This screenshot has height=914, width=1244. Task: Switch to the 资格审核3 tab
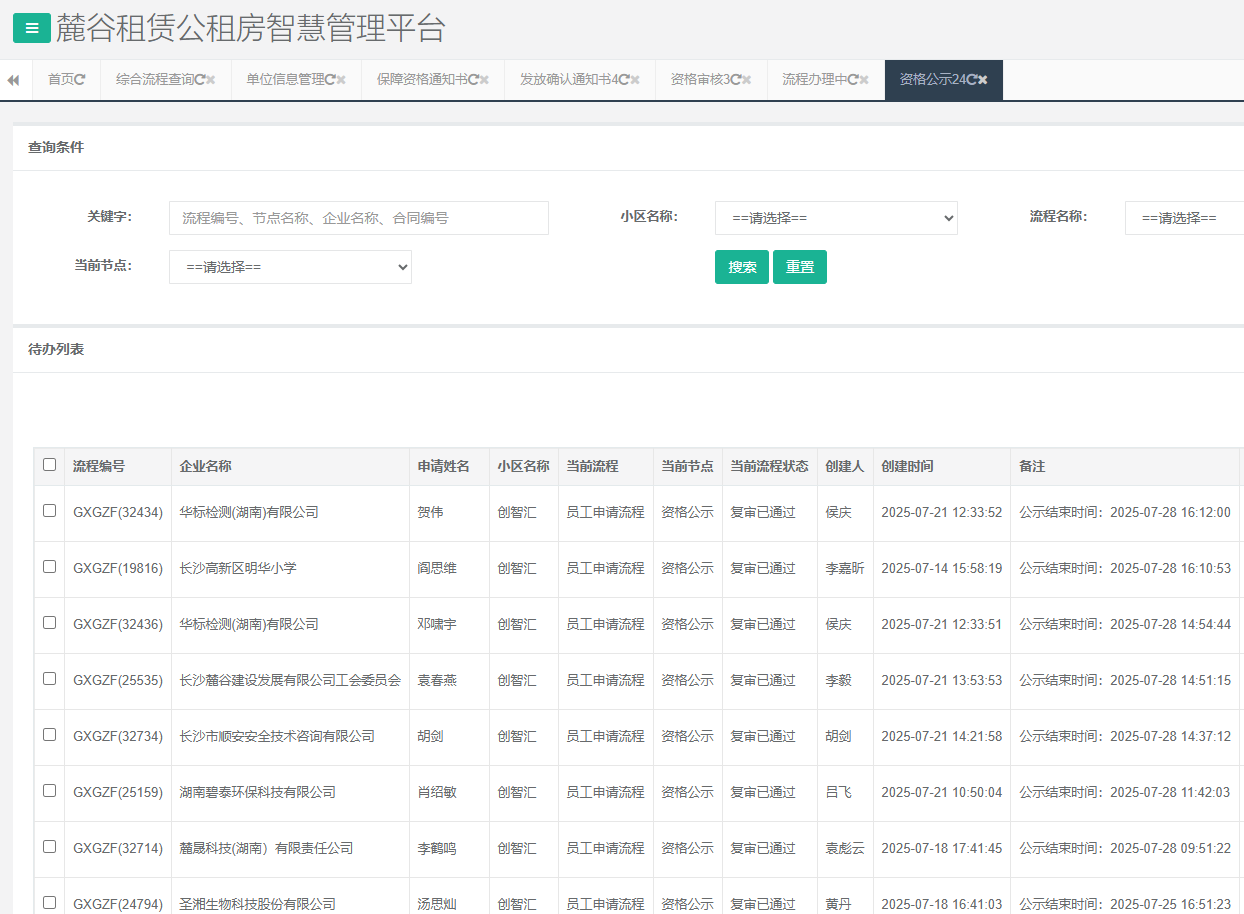coord(698,80)
